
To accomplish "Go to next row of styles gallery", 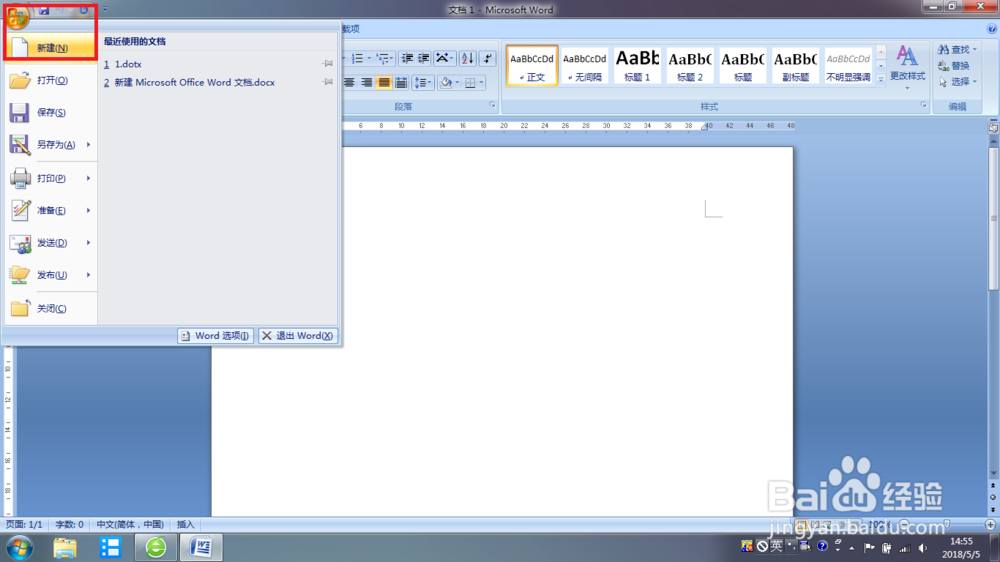I will pyautogui.click(x=881, y=66).
